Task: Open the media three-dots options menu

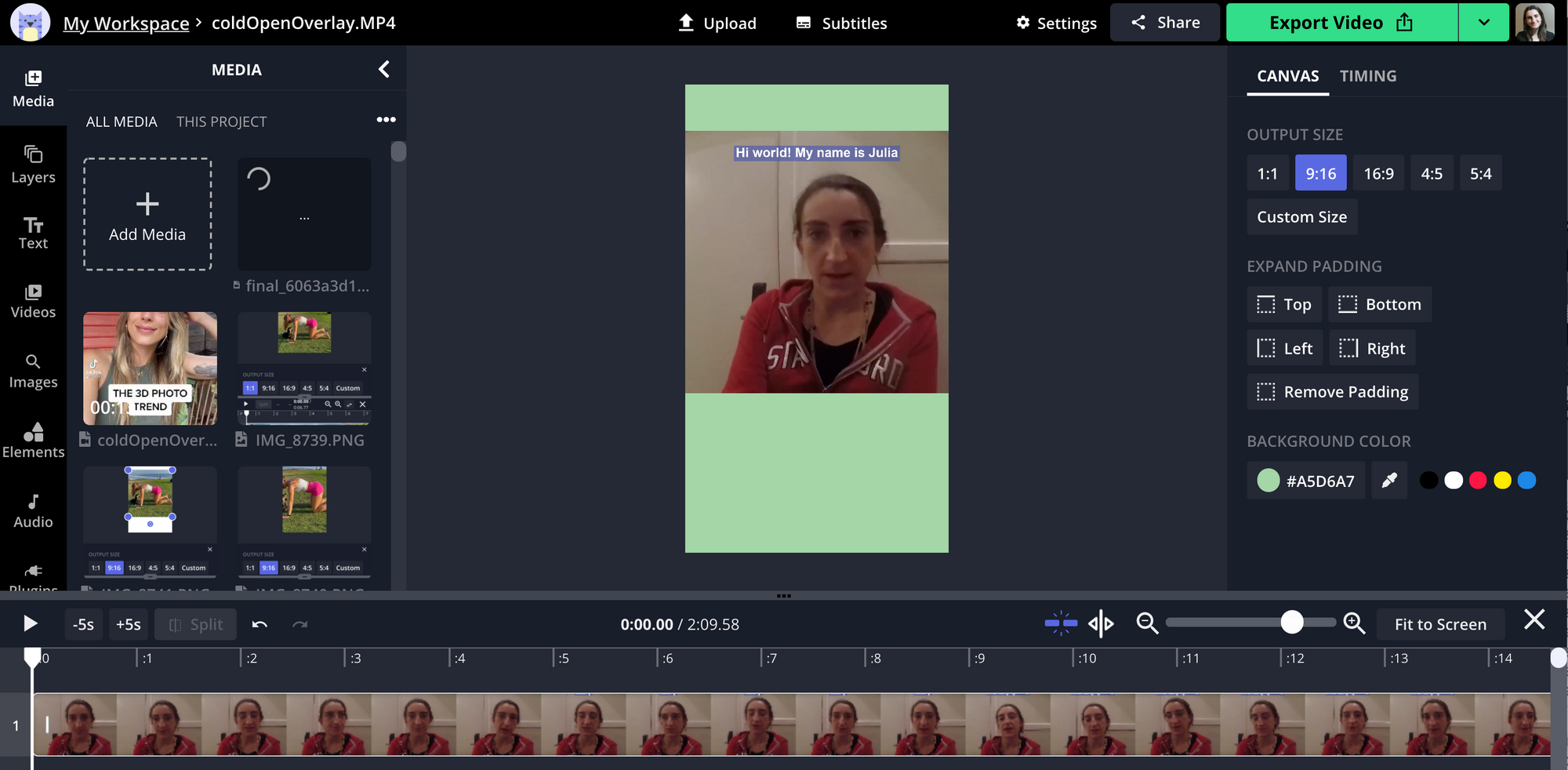Action: point(386,120)
